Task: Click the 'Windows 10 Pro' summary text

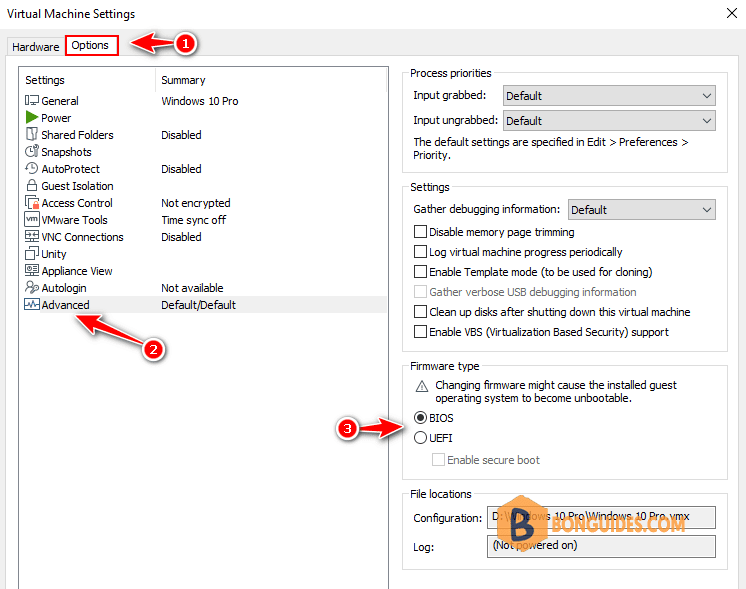Action: (200, 101)
